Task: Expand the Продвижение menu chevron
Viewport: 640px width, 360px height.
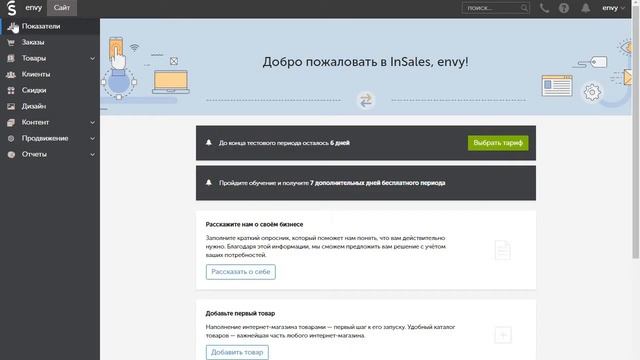Action: pos(93,138)
